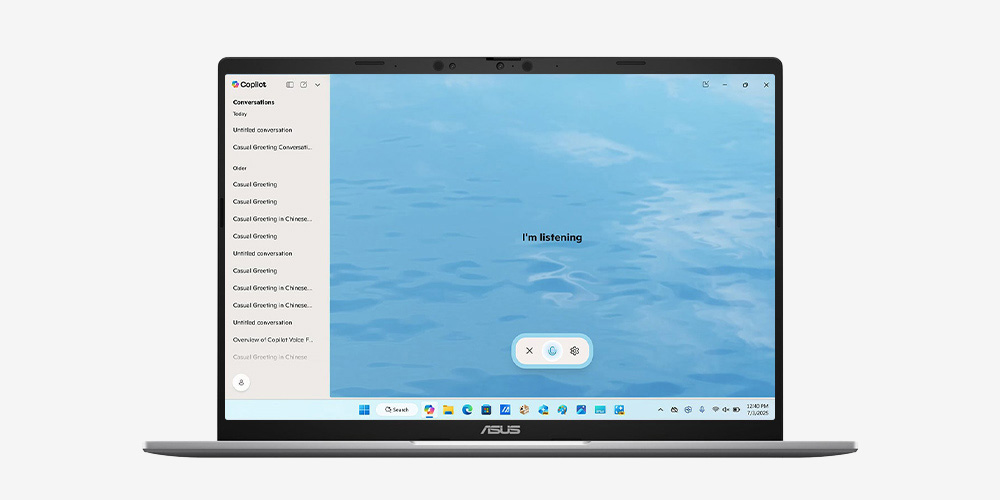
Task: Open the Windows Start menu
Action: pos(364,410)
